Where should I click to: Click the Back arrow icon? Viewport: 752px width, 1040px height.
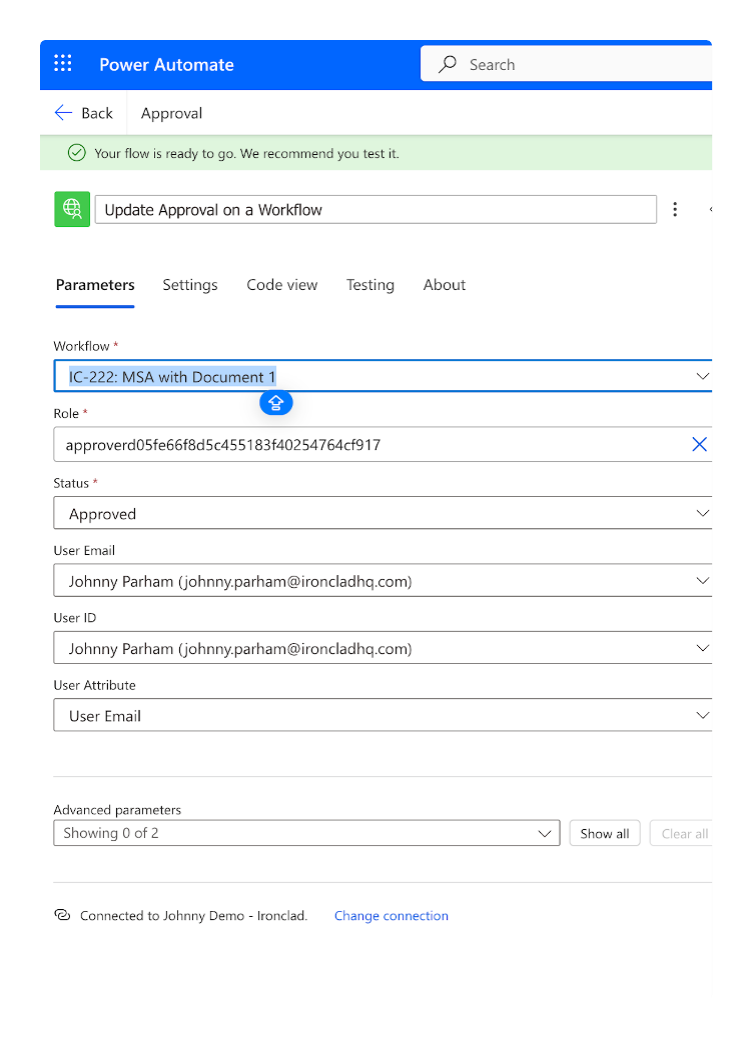63,113
